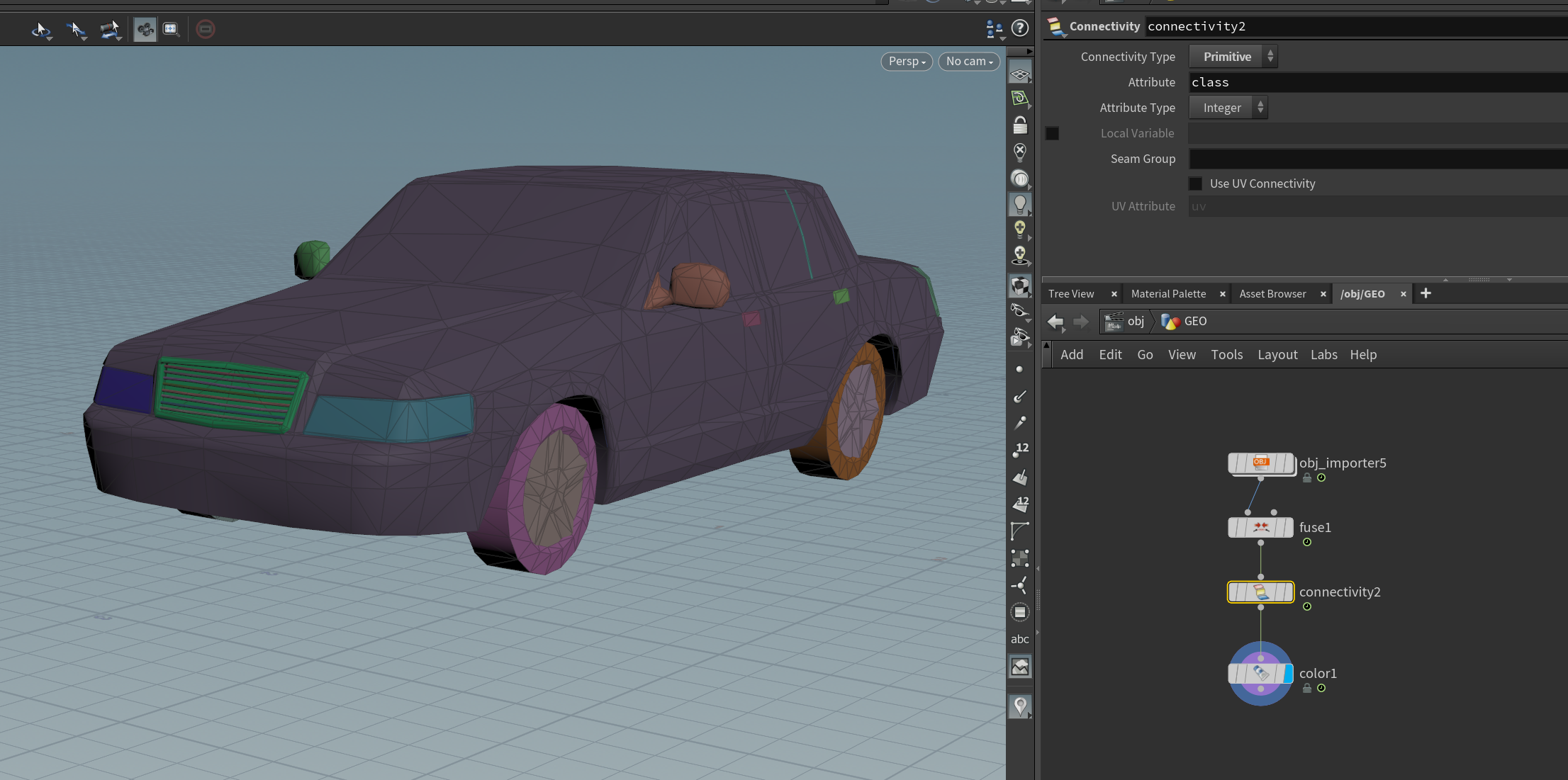Open the Labs menu in network editor
The image size is (1568, 780).
(x=1323, y=355)
